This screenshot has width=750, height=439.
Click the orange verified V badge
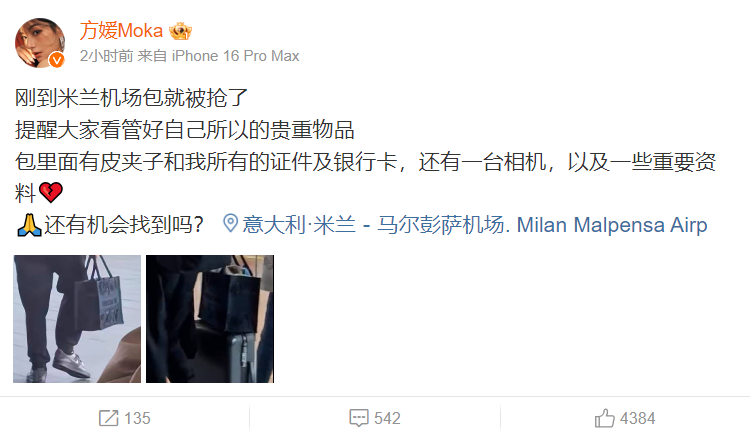pyautogui.click(x=57, y=60)
